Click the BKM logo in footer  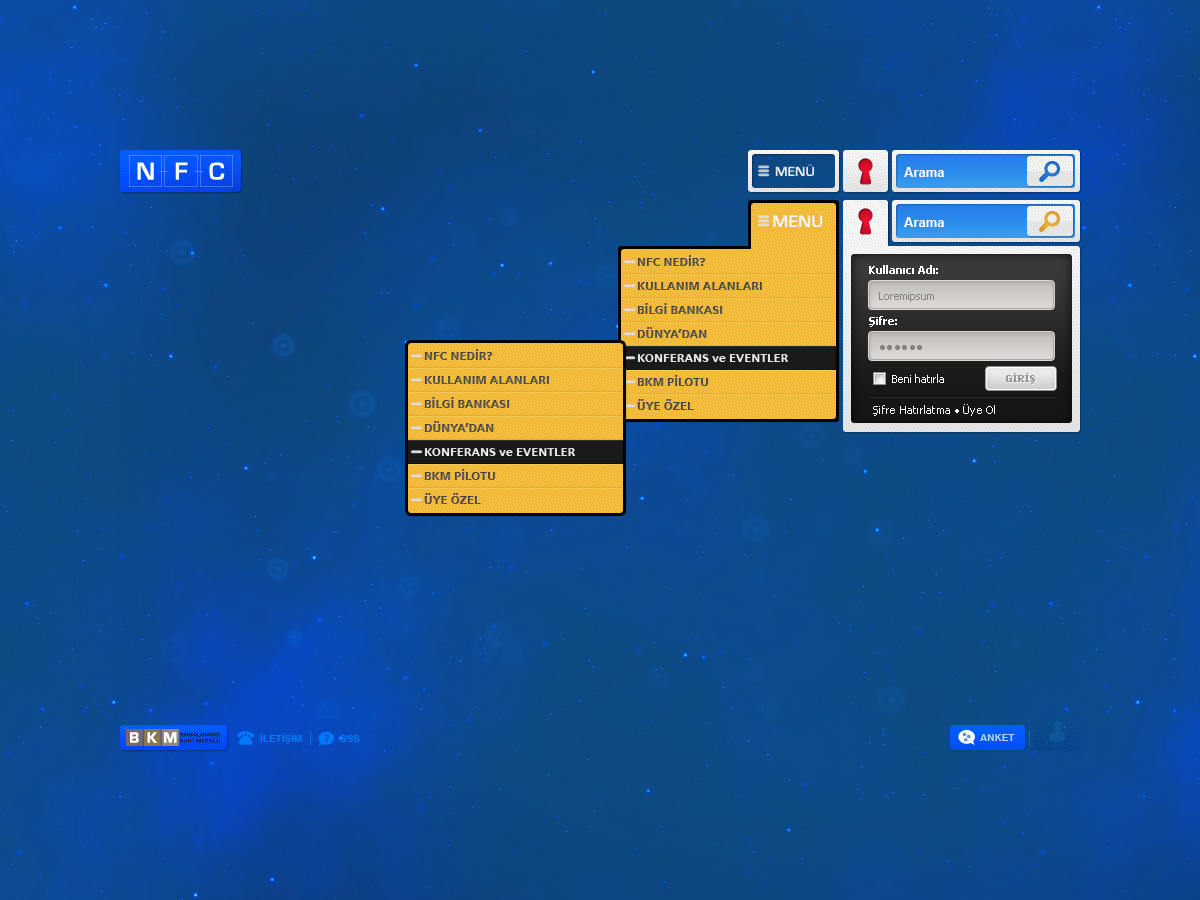pos(173,738)
